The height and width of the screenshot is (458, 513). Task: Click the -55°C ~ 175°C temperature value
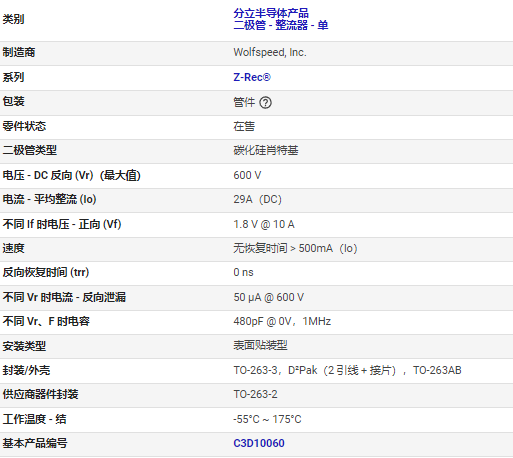pyautogui.click(x=267, y=419)
